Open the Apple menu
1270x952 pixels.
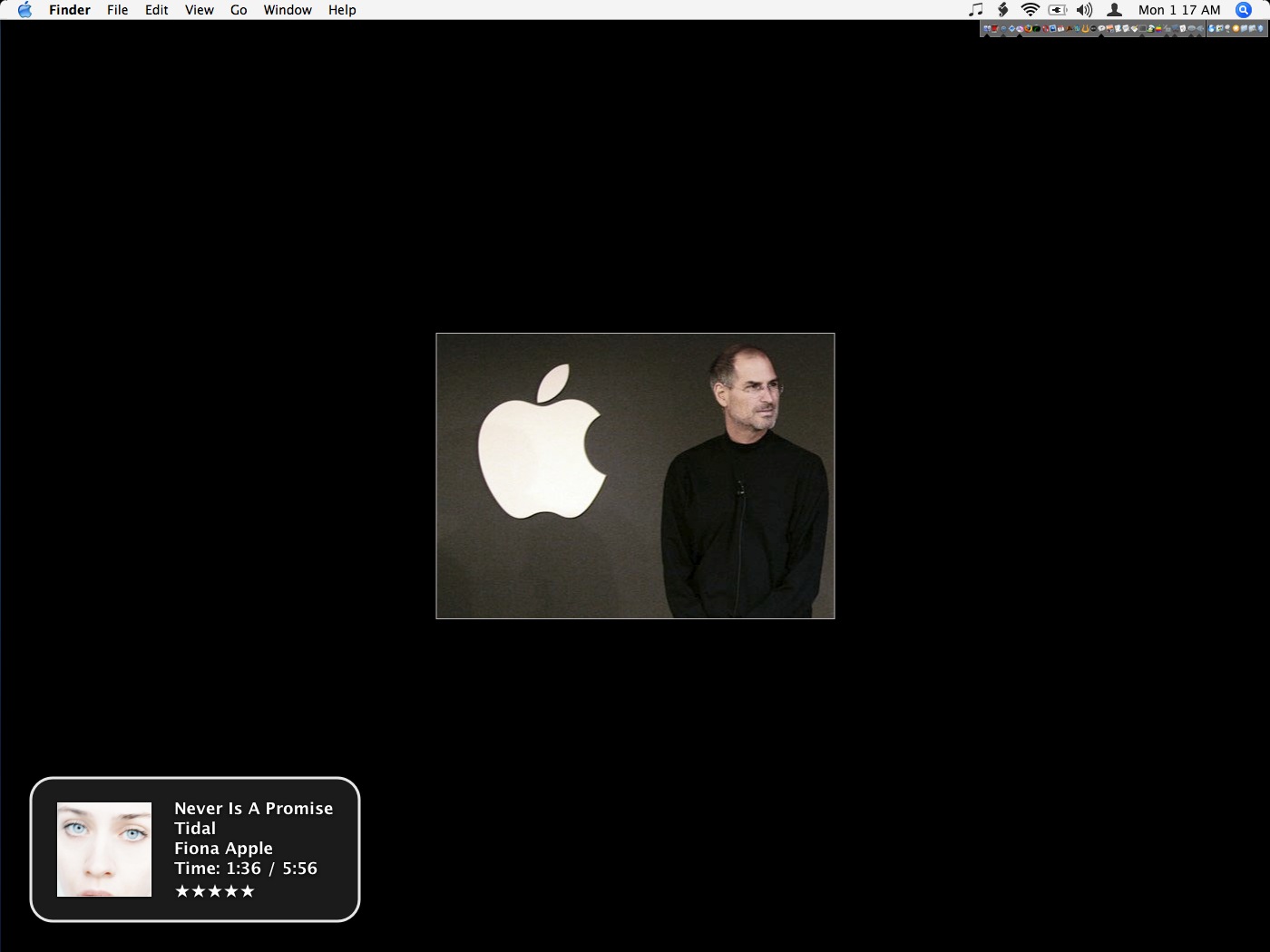(24, 10)
